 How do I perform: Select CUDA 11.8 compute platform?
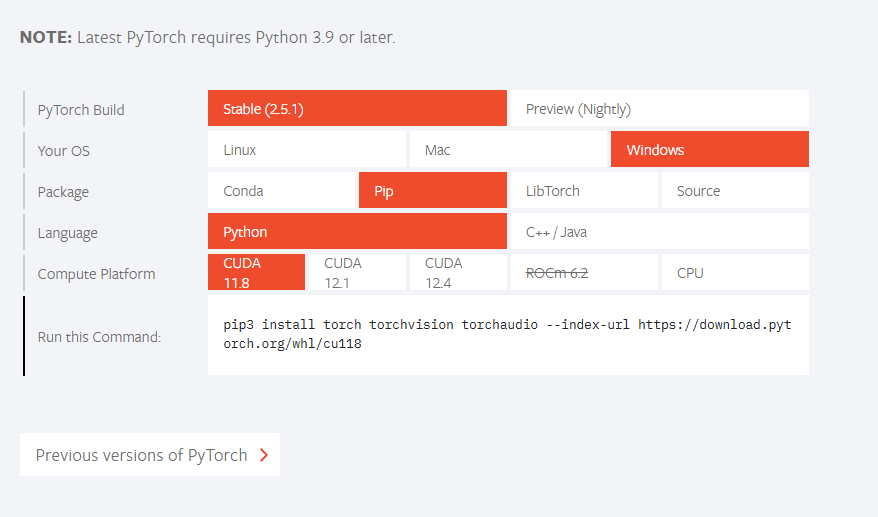[x=256, y=273]
